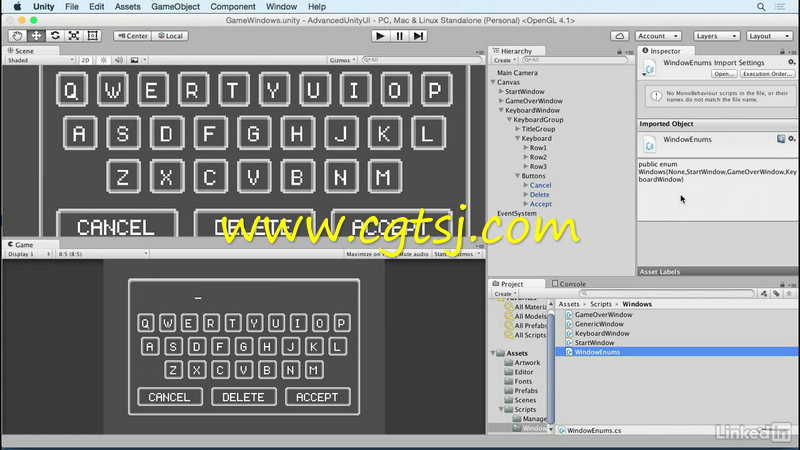This screenshot has height=450, width=800.
Task: Select the GenericWindow script file
Action: coord(599,324)
